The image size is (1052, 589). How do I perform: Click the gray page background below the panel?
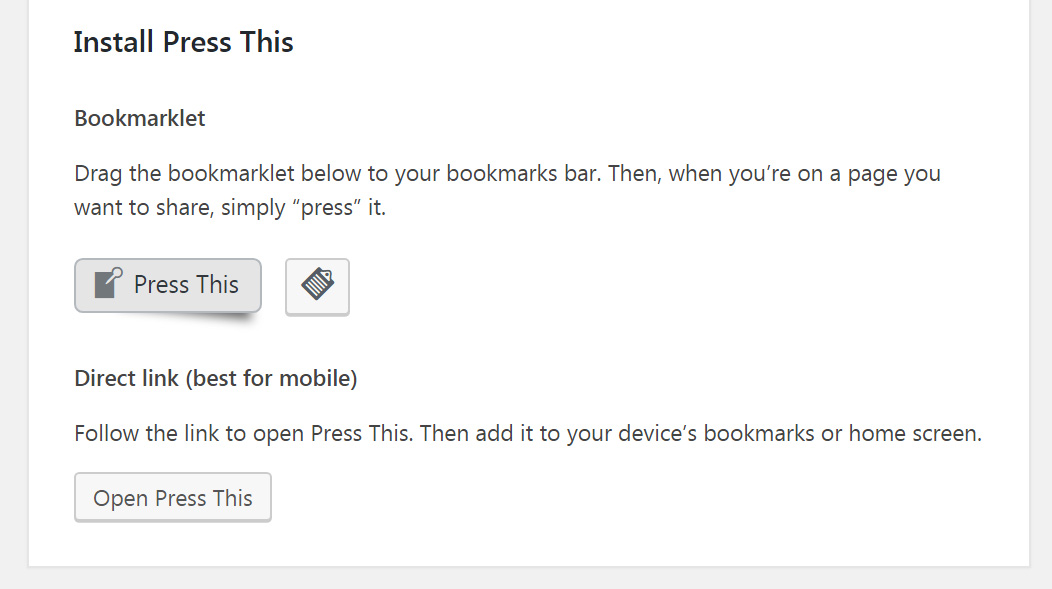tap(526, 578)
